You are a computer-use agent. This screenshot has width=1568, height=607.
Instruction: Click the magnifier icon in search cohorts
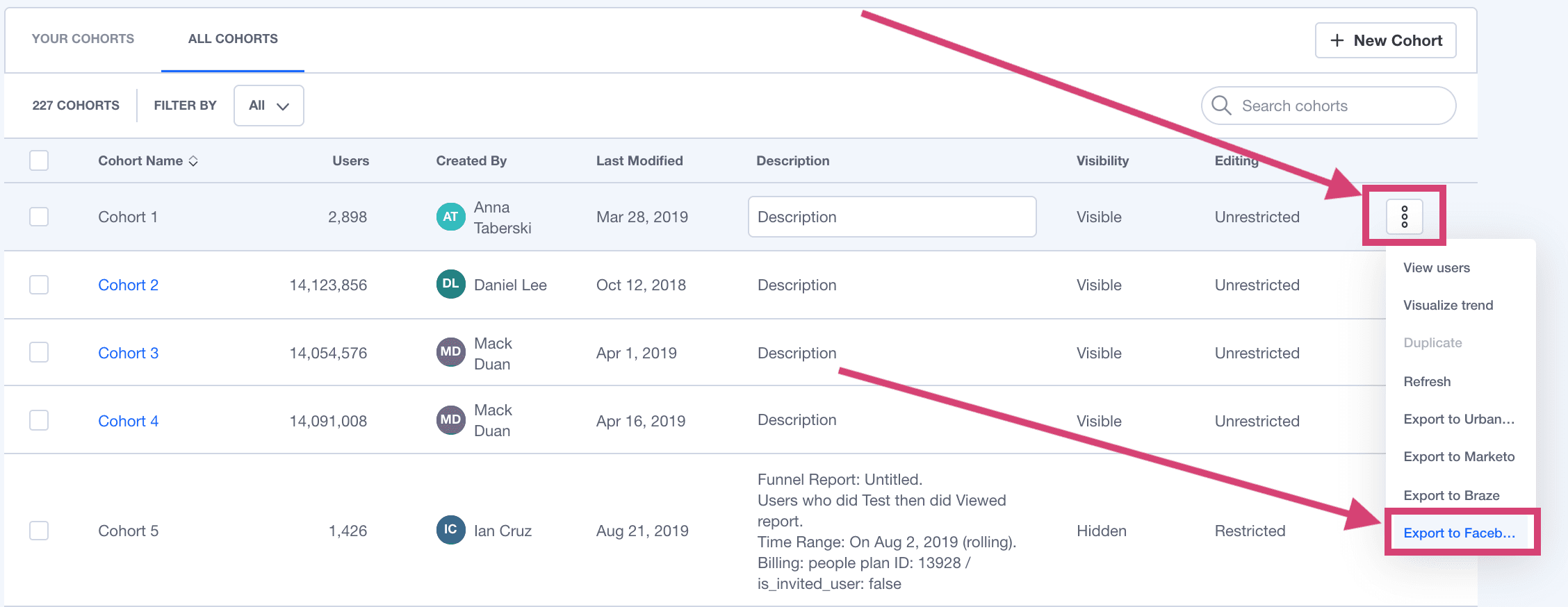pos(1221,106)
